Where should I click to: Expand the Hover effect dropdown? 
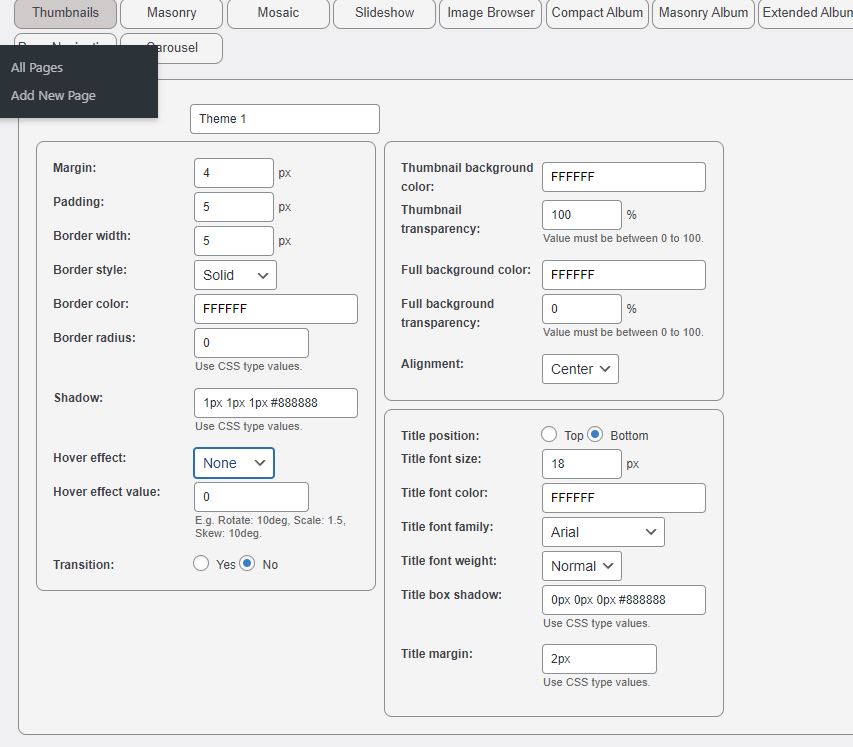[234, 463]
